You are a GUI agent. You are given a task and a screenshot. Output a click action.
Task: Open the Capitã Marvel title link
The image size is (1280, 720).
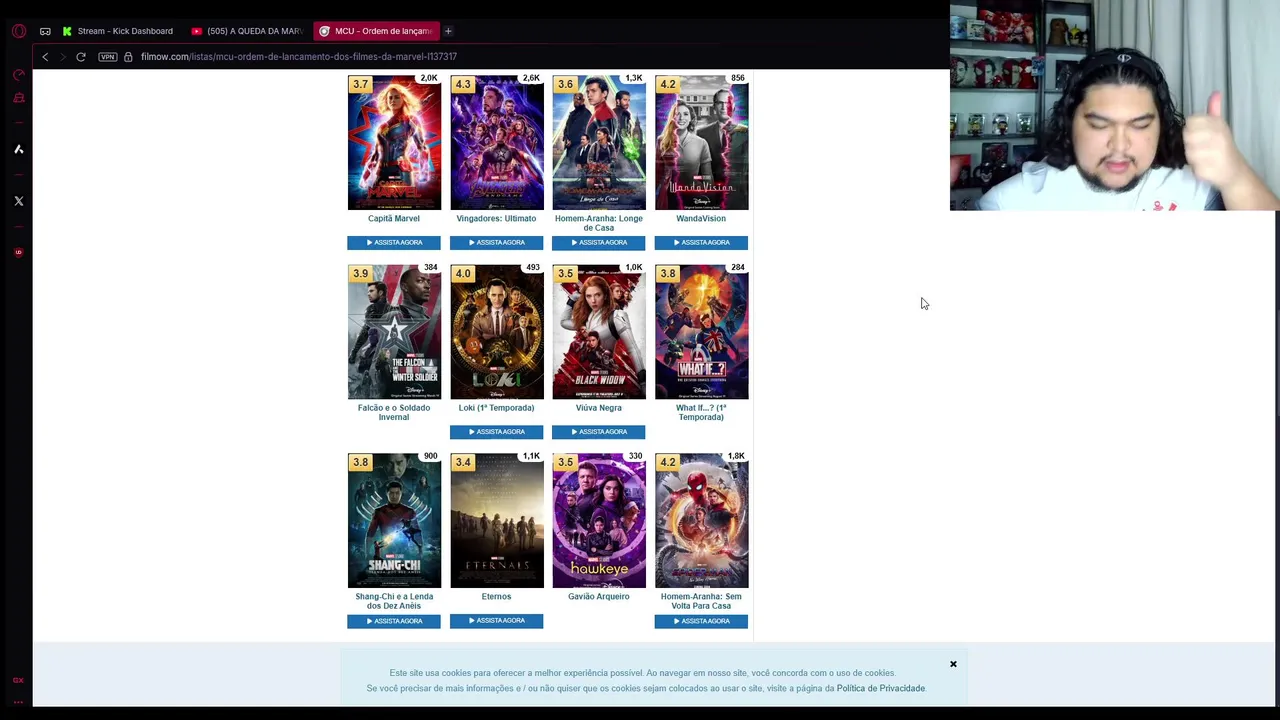tap(394, 218)
